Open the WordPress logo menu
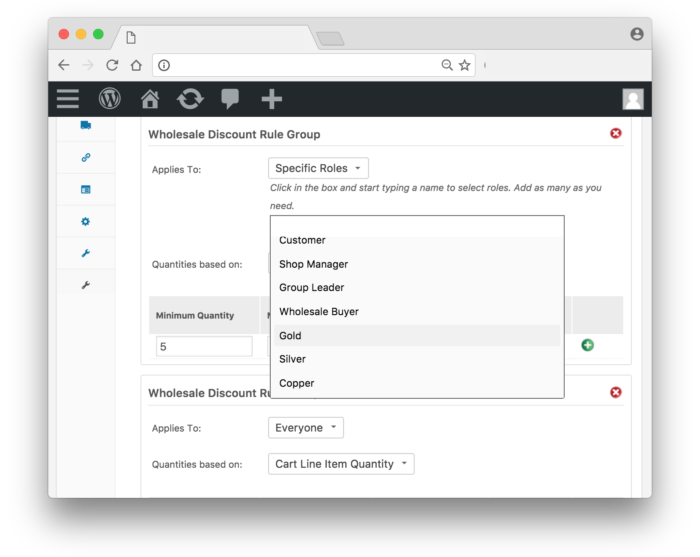700x557 pixels. pyautogui.click(x=109, y=99)
